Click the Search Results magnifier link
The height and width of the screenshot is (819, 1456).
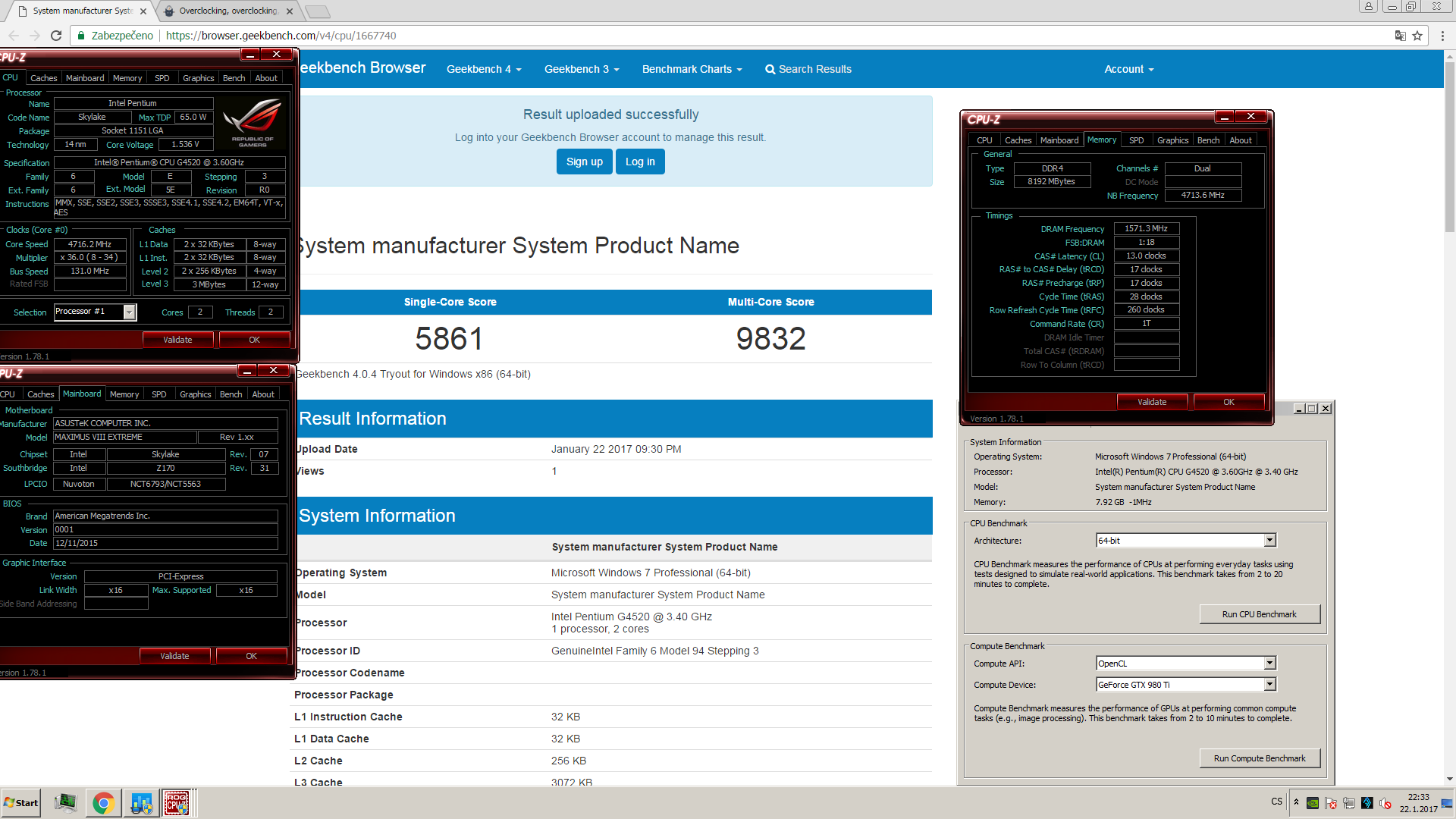(808, 69)
